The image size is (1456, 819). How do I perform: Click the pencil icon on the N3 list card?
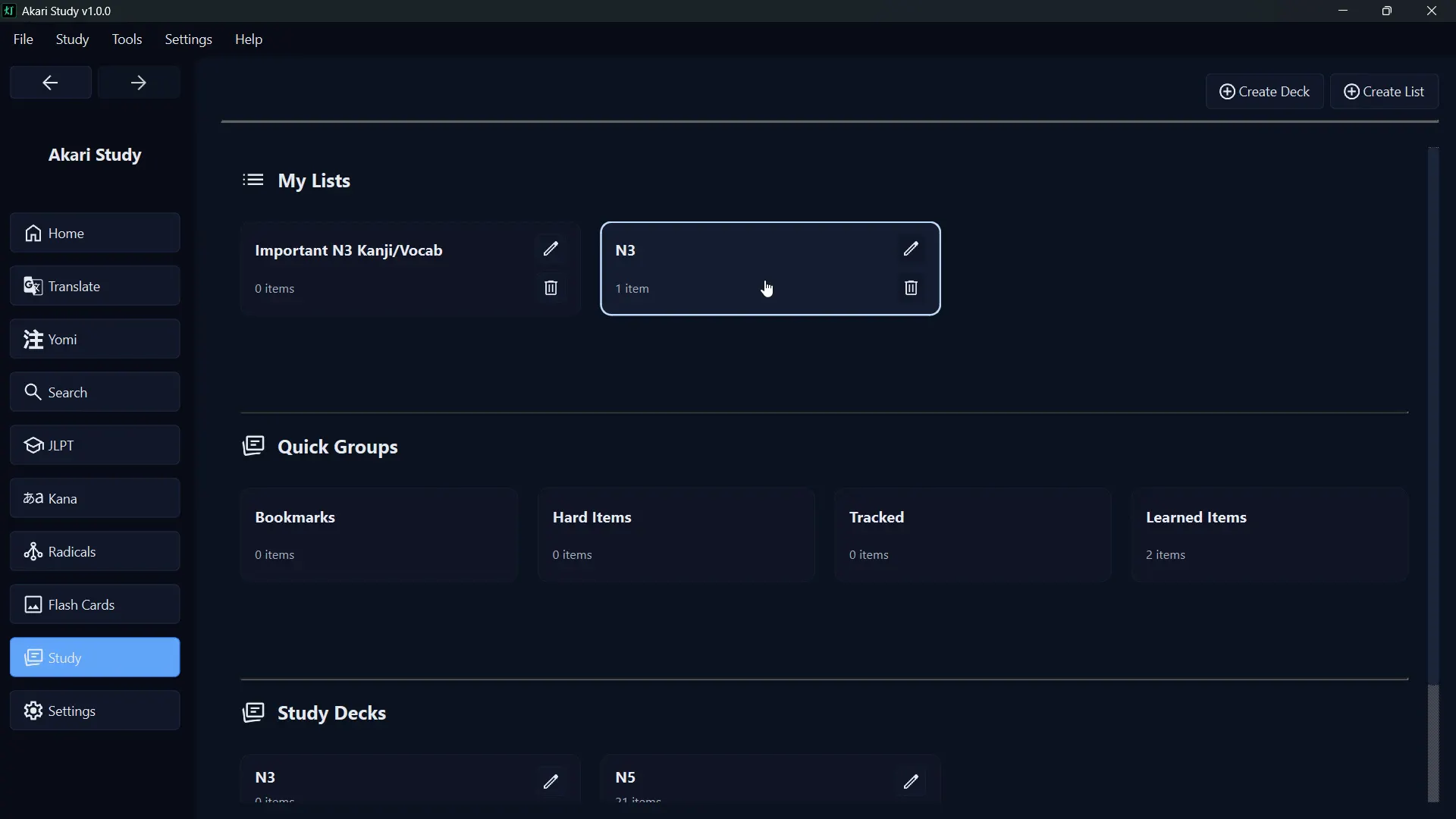tap(911, 249)
